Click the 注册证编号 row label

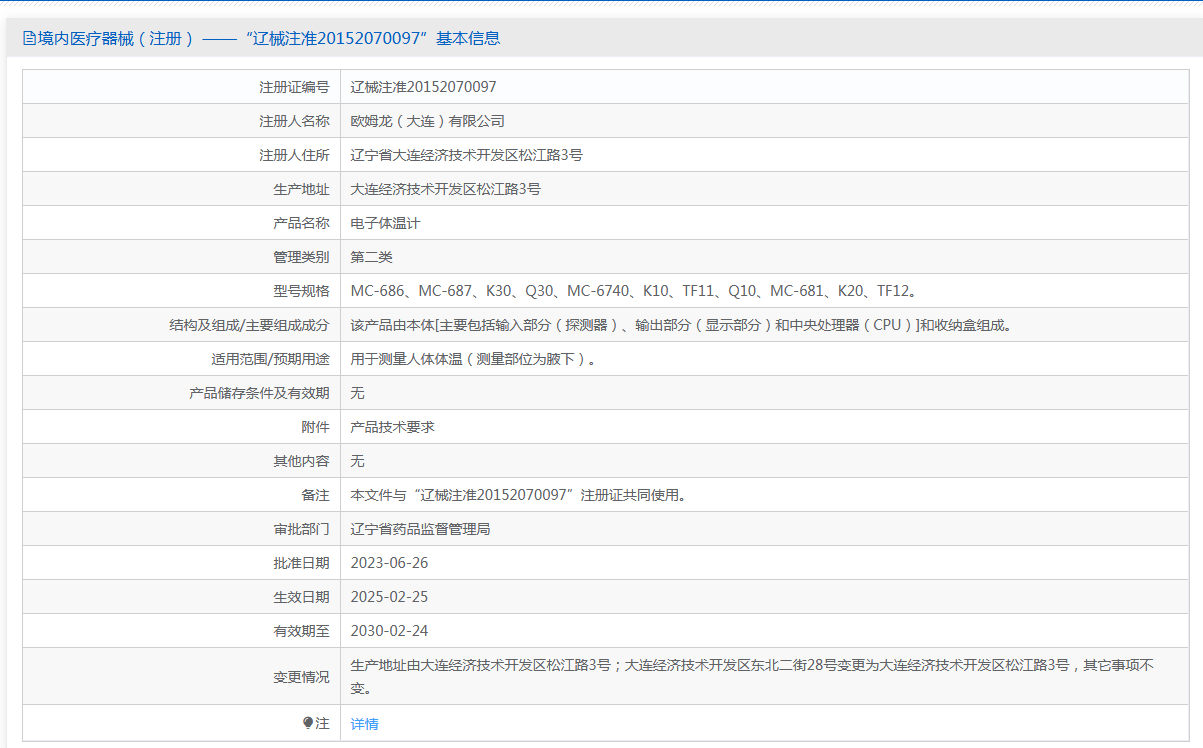click(294, 87)
